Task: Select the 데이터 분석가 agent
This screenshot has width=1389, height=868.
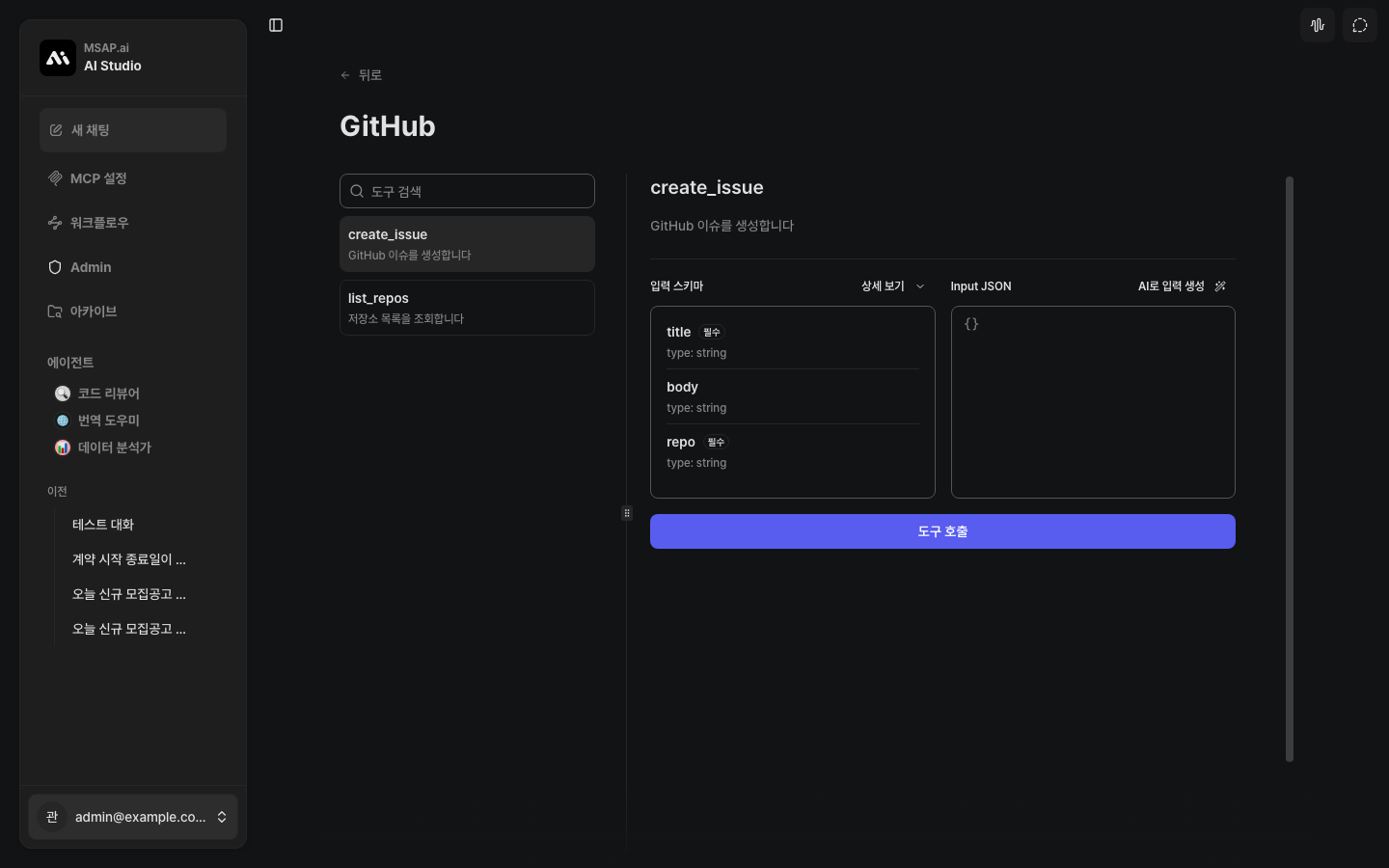Action: tap(137, 448)
